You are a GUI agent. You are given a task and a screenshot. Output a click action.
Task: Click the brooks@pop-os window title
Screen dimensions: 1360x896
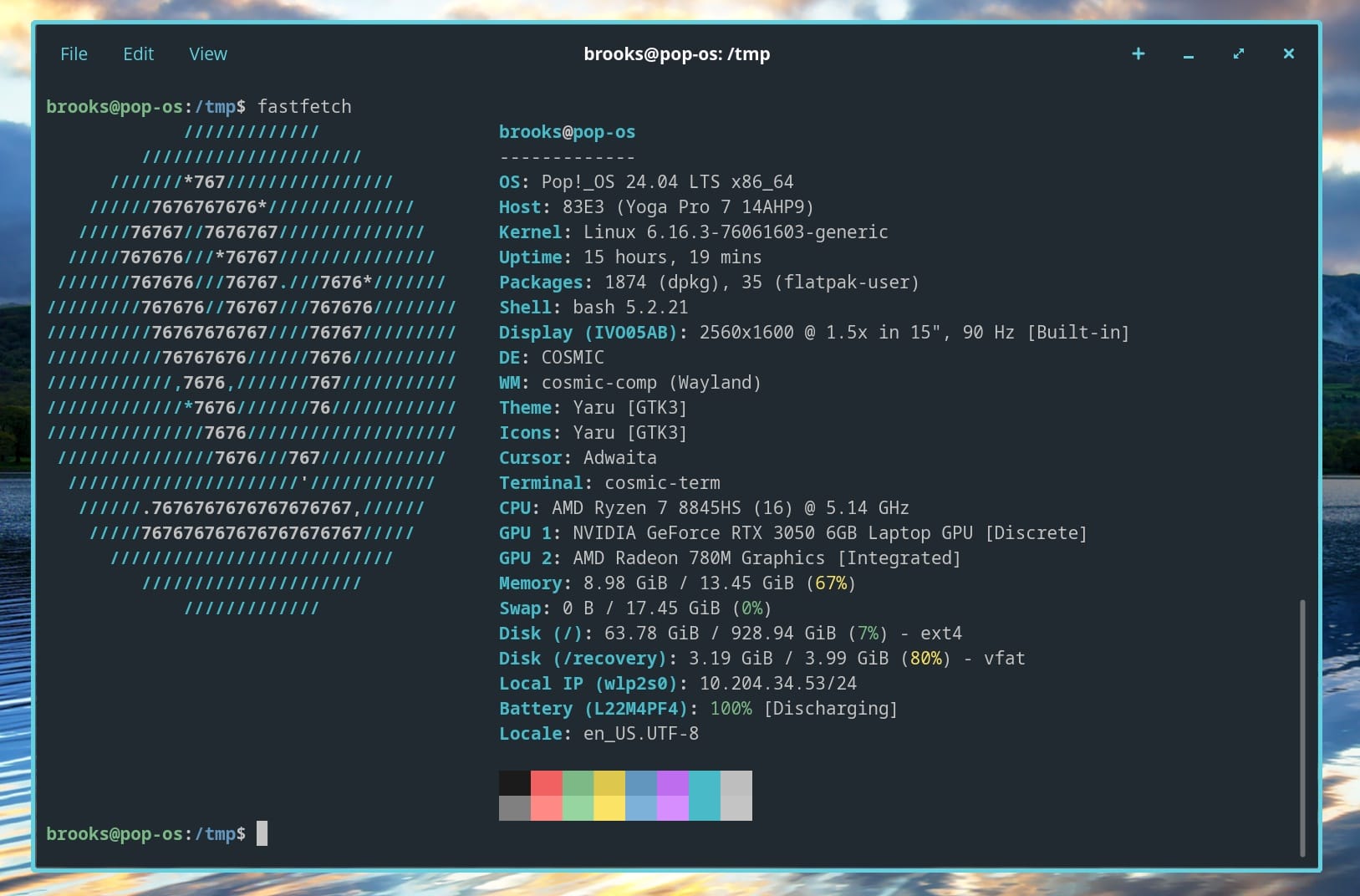pyautogui.click(x=677, y=53)
